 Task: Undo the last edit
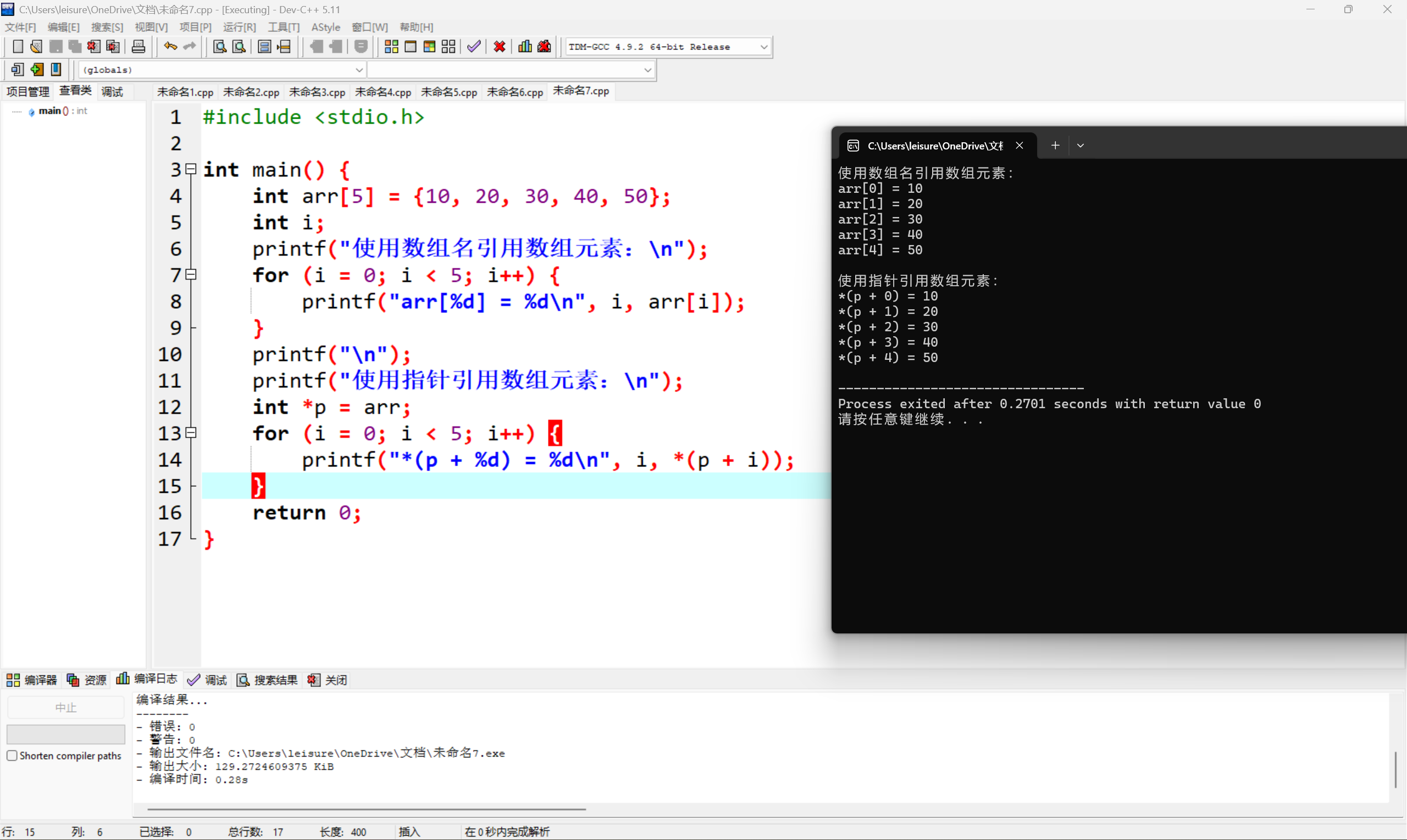(169, 46)
